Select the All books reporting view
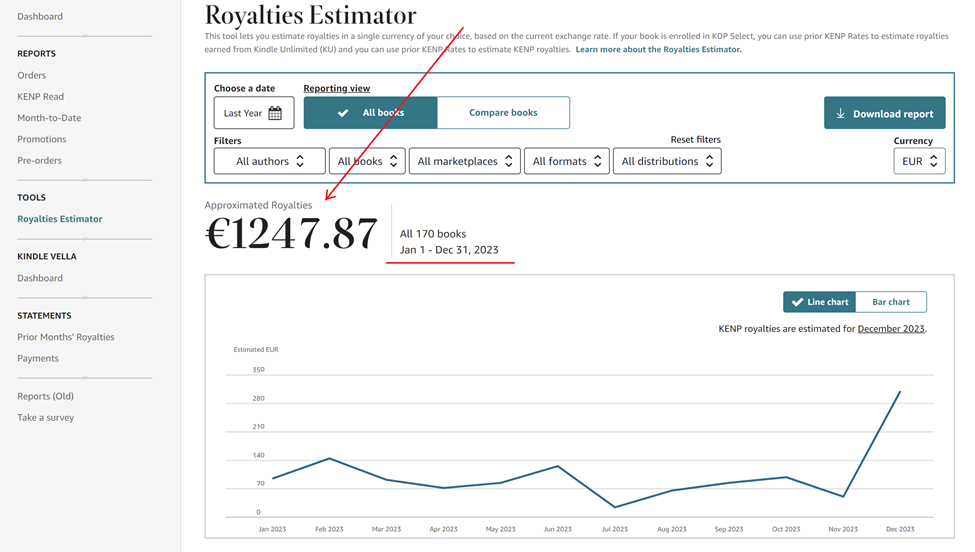This screenshot has height=552, width=975. [x=370, y=113]
